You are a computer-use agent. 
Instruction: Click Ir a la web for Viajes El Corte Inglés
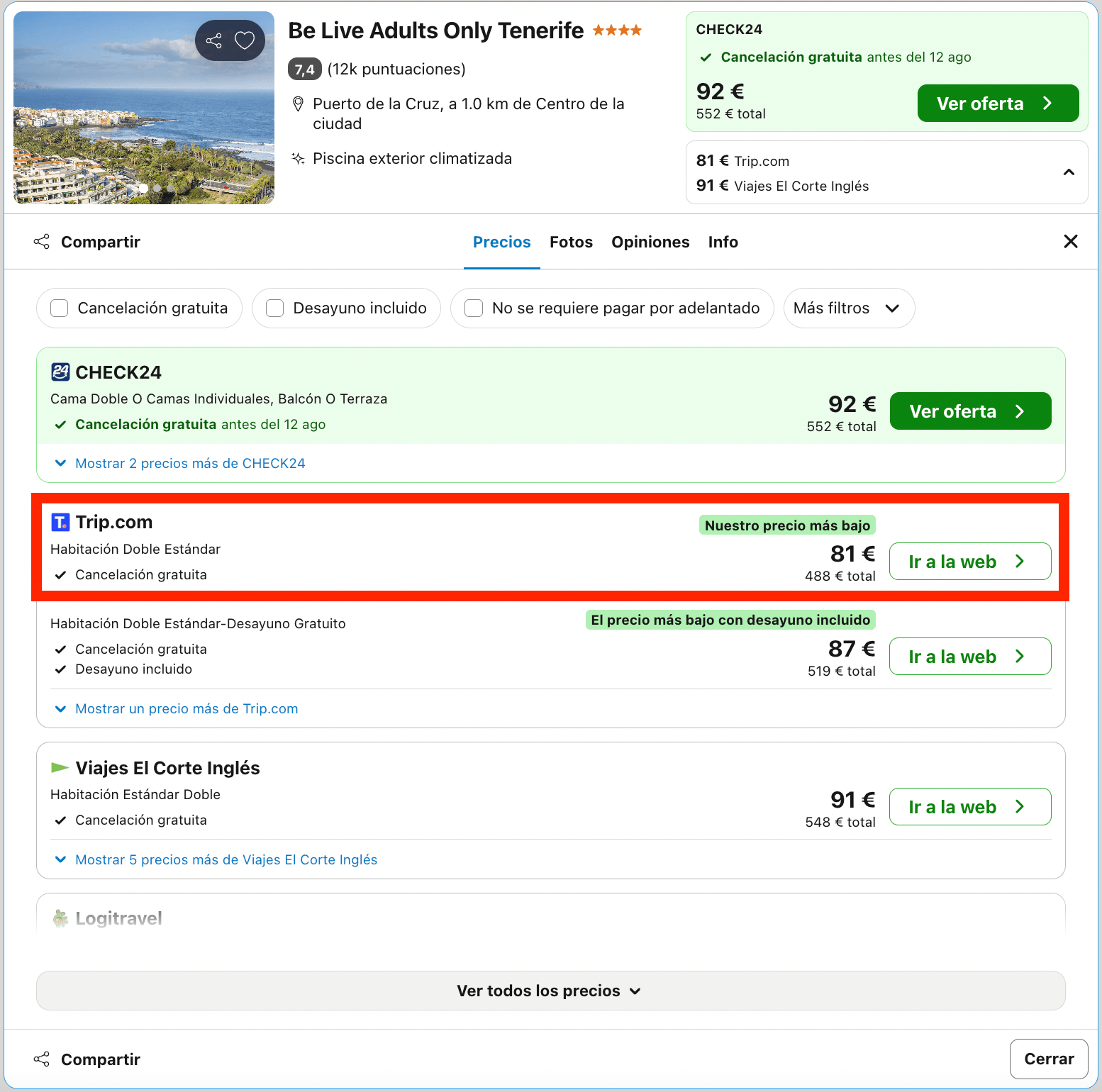[x=970, y=807]
